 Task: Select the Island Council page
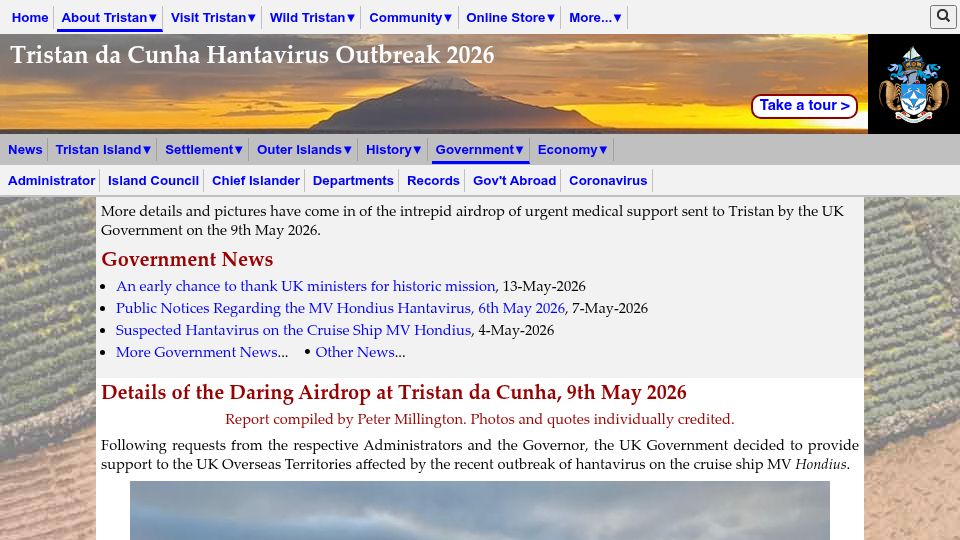153,181
